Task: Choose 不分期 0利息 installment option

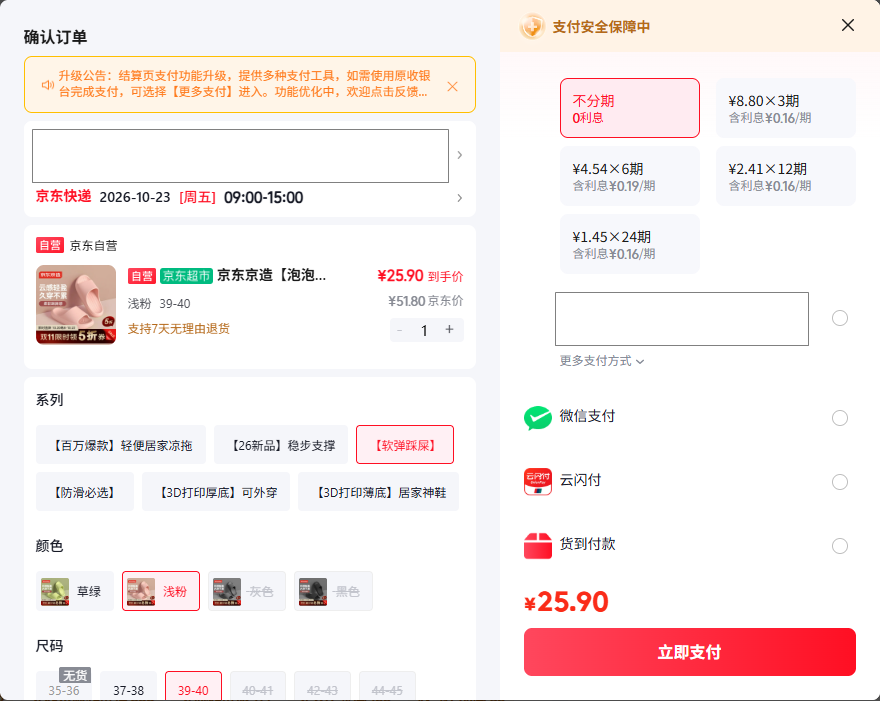Action: pos(630,108)
